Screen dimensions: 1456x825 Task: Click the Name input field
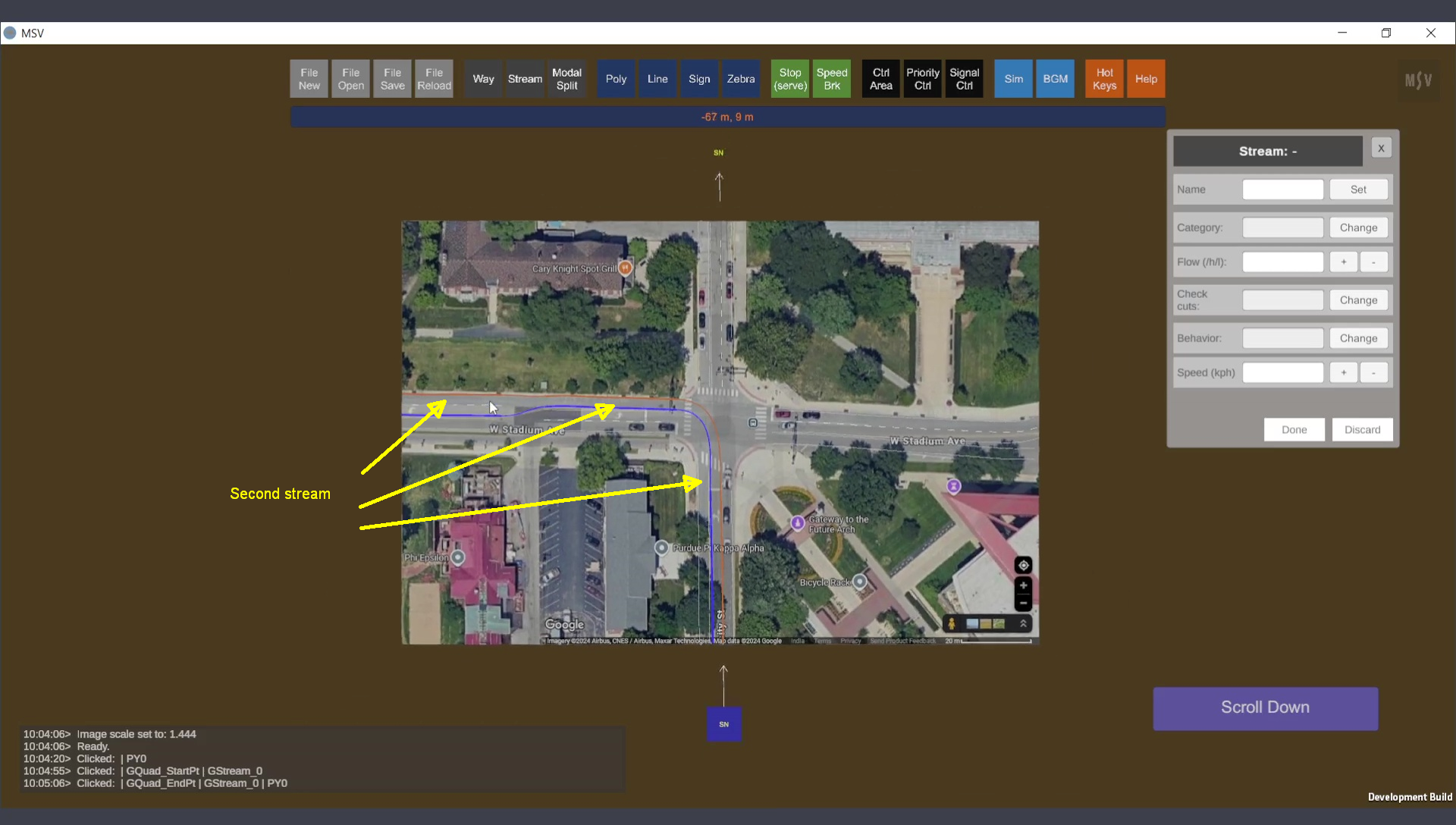[1282, 190]
